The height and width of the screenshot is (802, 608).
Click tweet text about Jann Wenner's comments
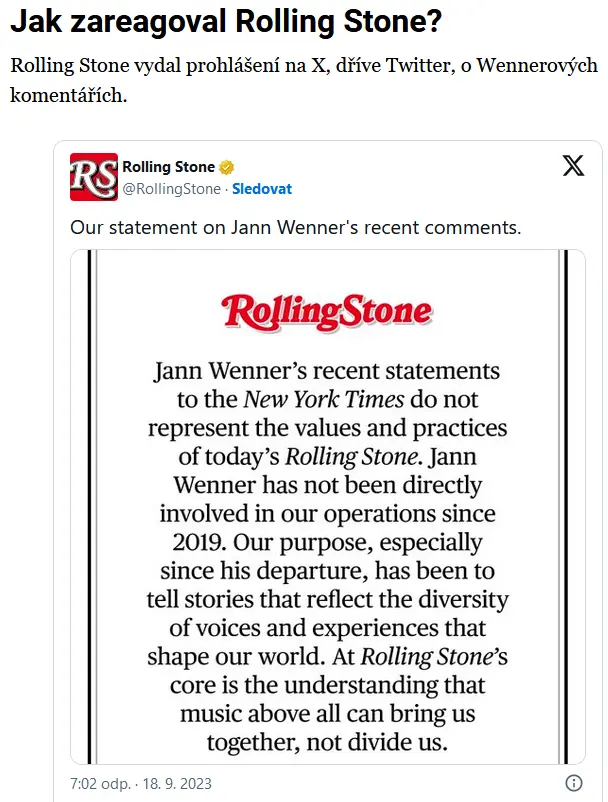click(x=295, y=227)
